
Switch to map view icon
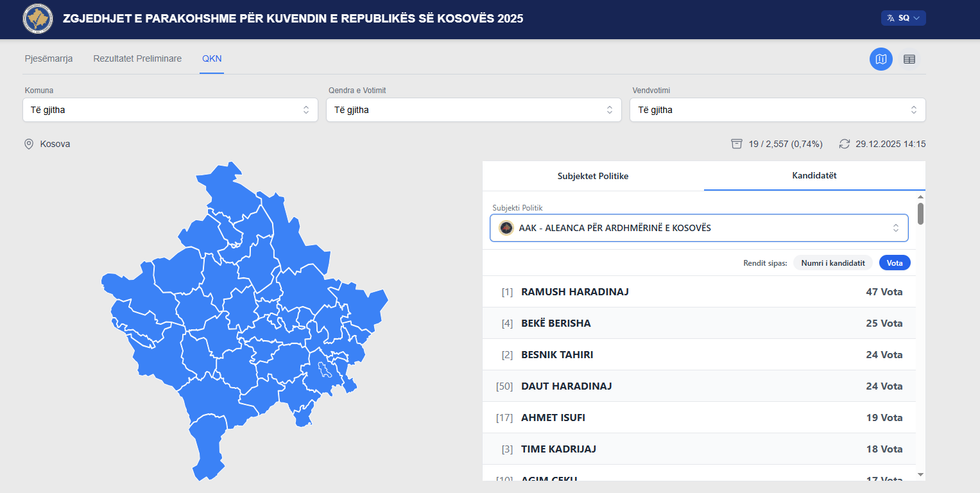[x=881, y=59]
